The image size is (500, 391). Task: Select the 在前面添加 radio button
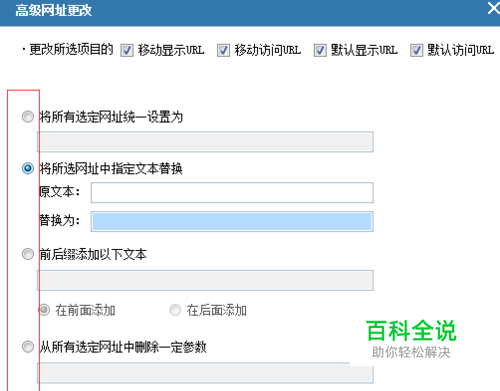pos(44,310)
